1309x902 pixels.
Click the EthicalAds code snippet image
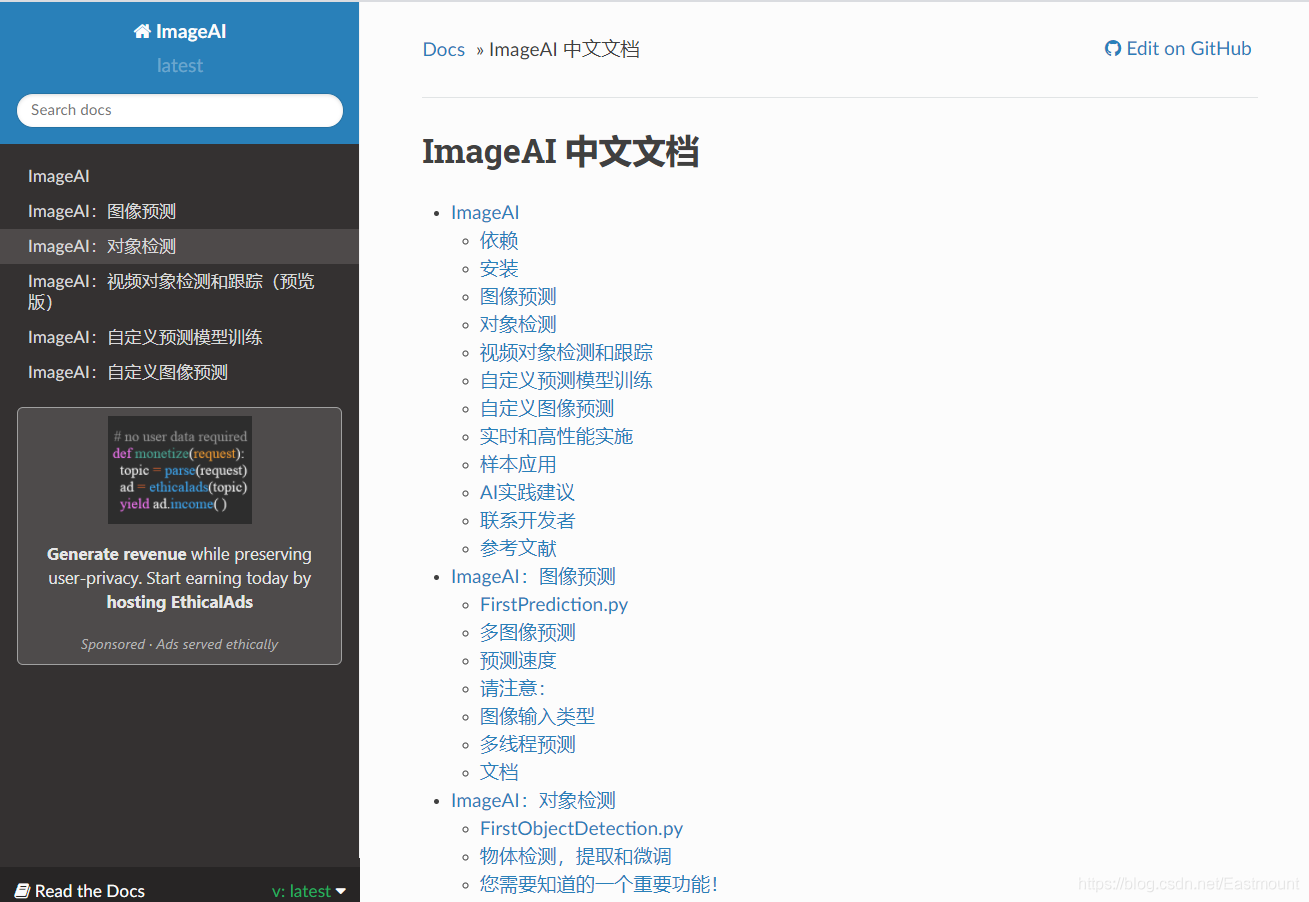click(180, 470)
